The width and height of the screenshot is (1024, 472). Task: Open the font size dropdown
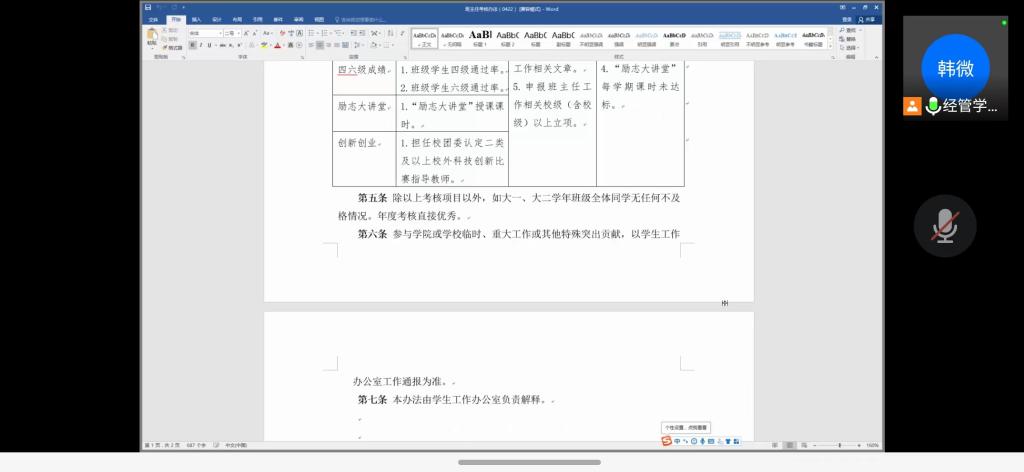coord(230,33)
